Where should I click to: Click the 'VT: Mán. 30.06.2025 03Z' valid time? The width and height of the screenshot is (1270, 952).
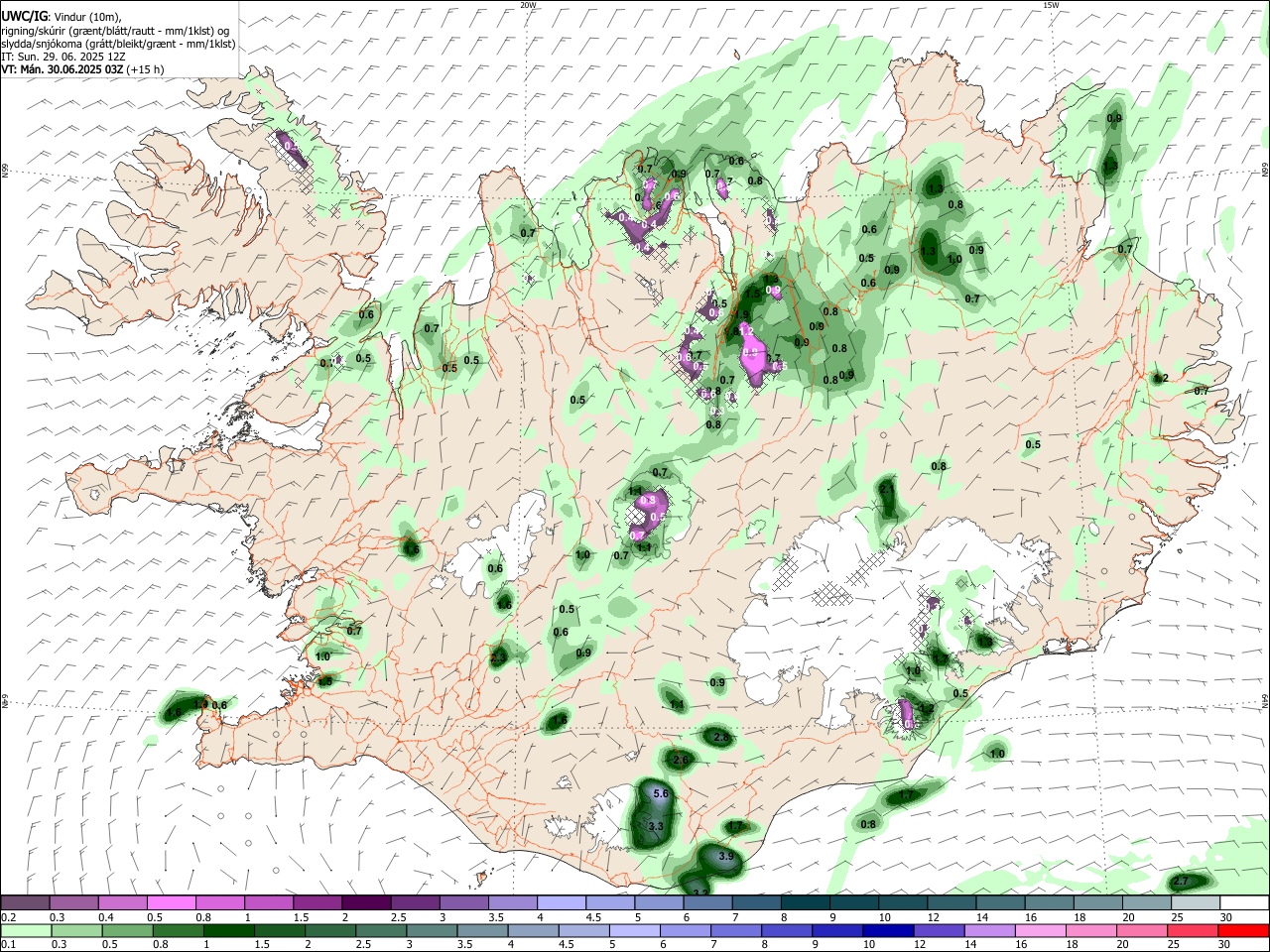[x=62, y=69]
